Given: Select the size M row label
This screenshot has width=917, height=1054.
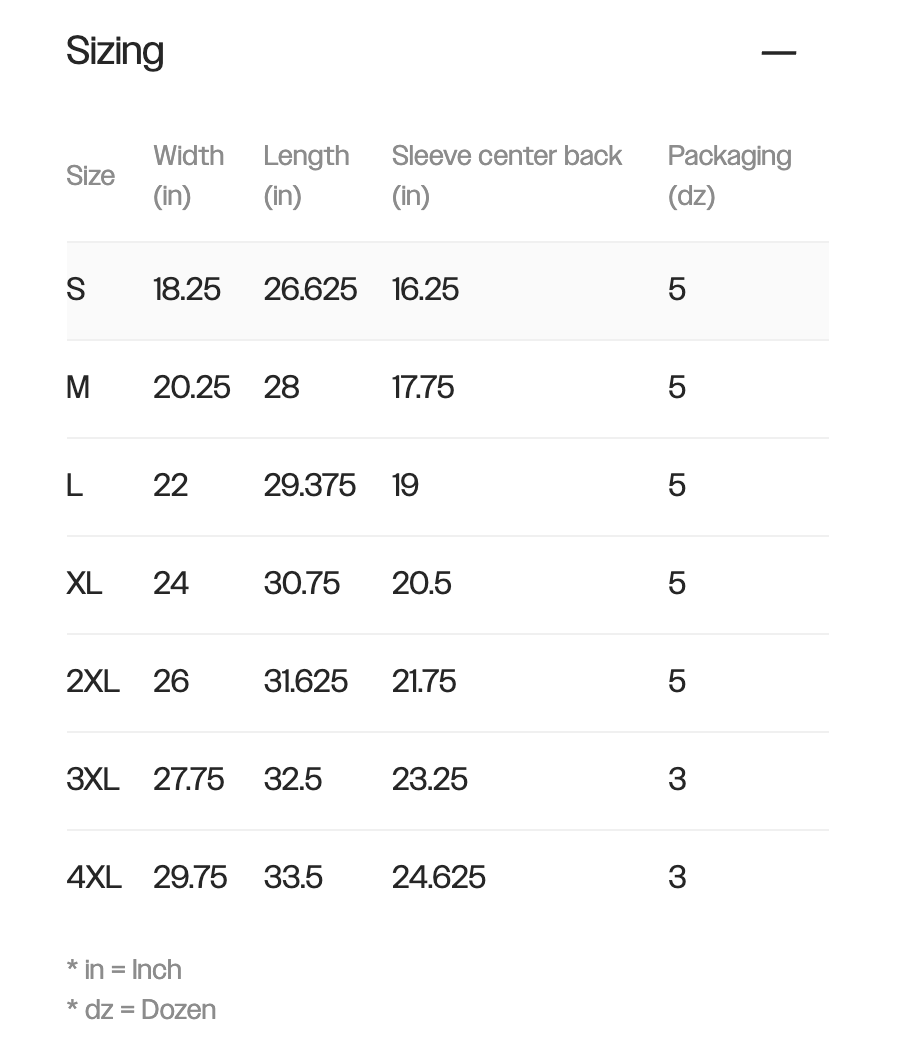Looking at the screenshot, I should (x=78, y=388).
